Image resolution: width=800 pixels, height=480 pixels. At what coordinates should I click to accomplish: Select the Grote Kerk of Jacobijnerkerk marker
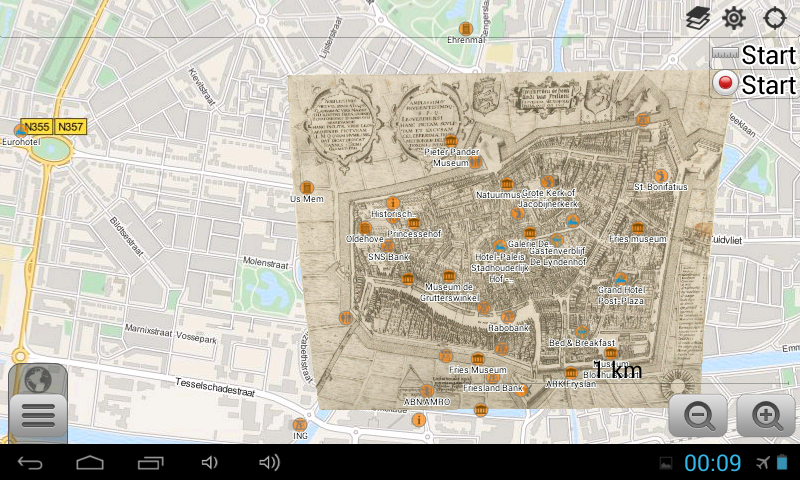tap(548, 182)
